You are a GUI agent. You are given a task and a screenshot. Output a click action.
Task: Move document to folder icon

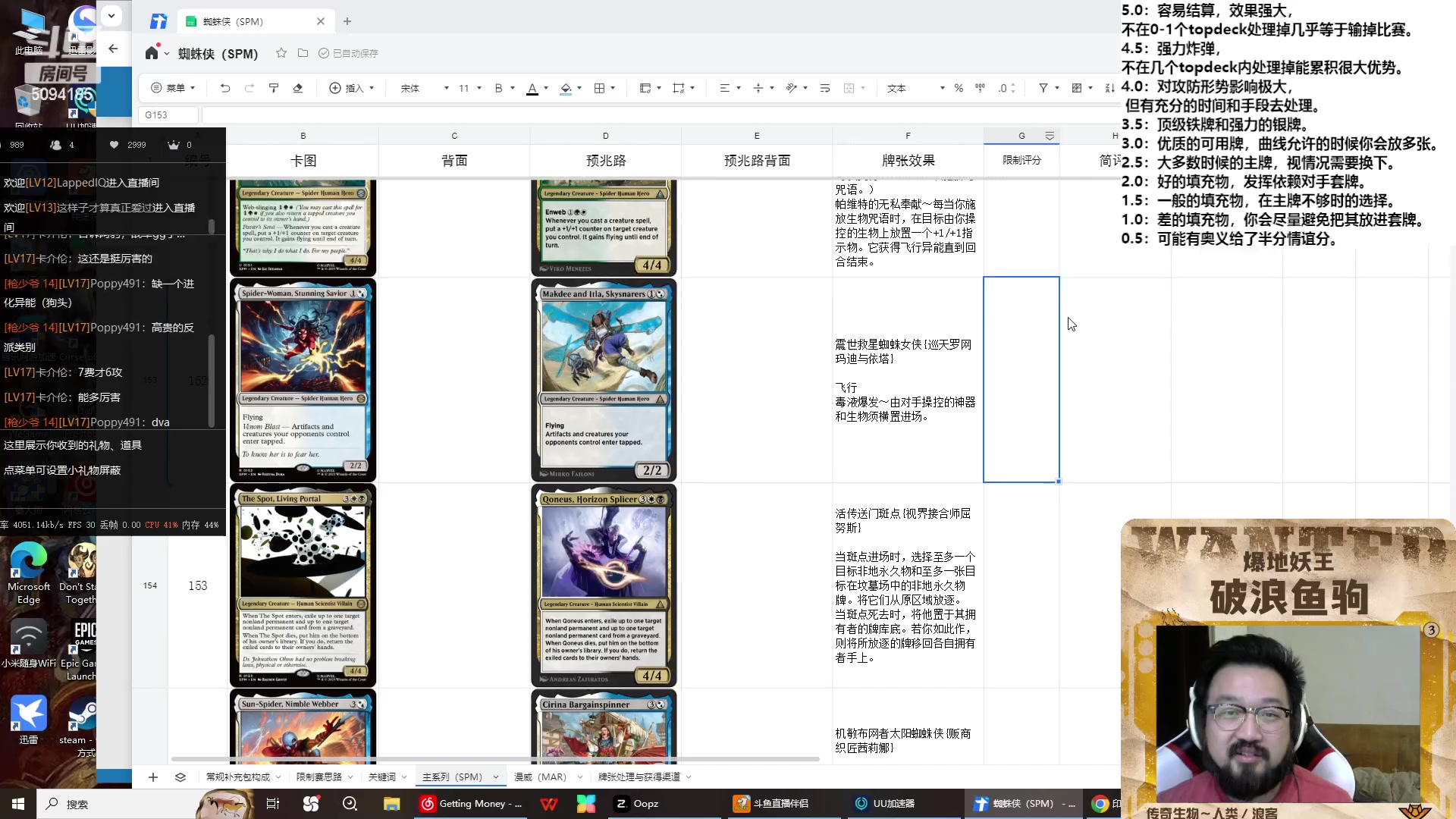click(x=303, y=53)
